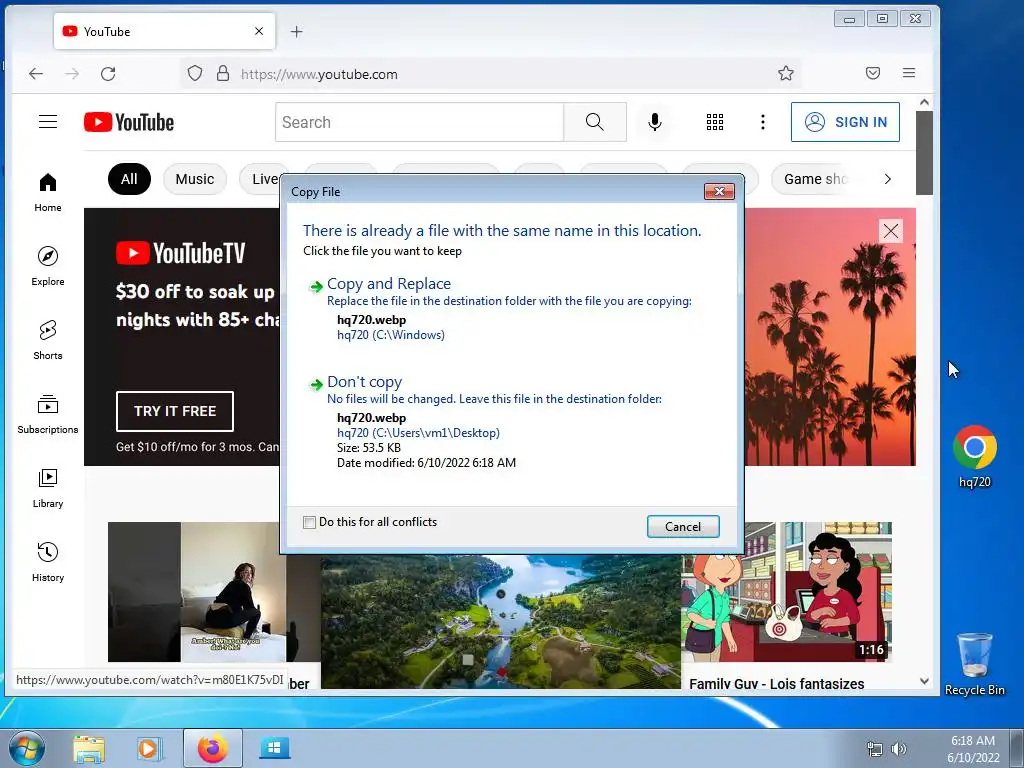Click the YouTube search magnifier button
Screen dimensions: 1024x768
pyautogui.click(x=594, y=121)
